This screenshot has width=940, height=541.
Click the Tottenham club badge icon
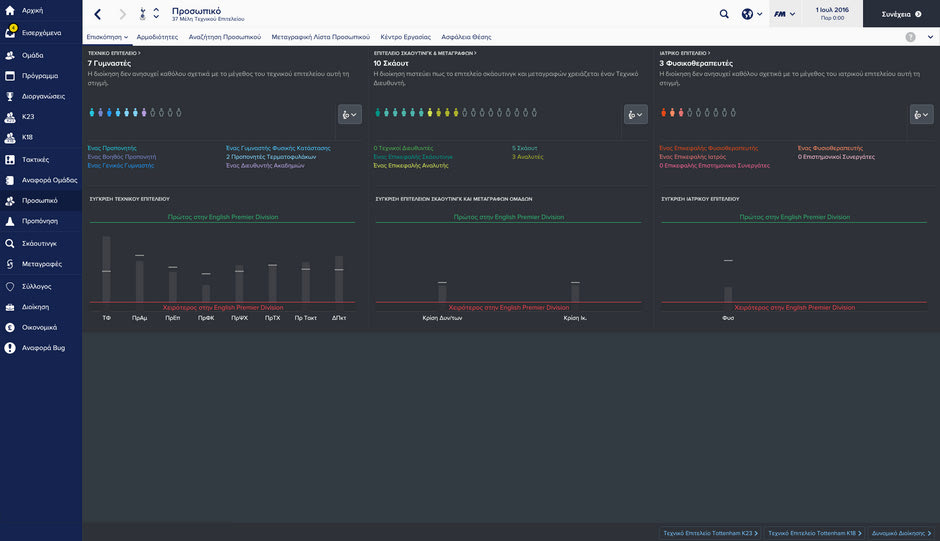point(141,14)
